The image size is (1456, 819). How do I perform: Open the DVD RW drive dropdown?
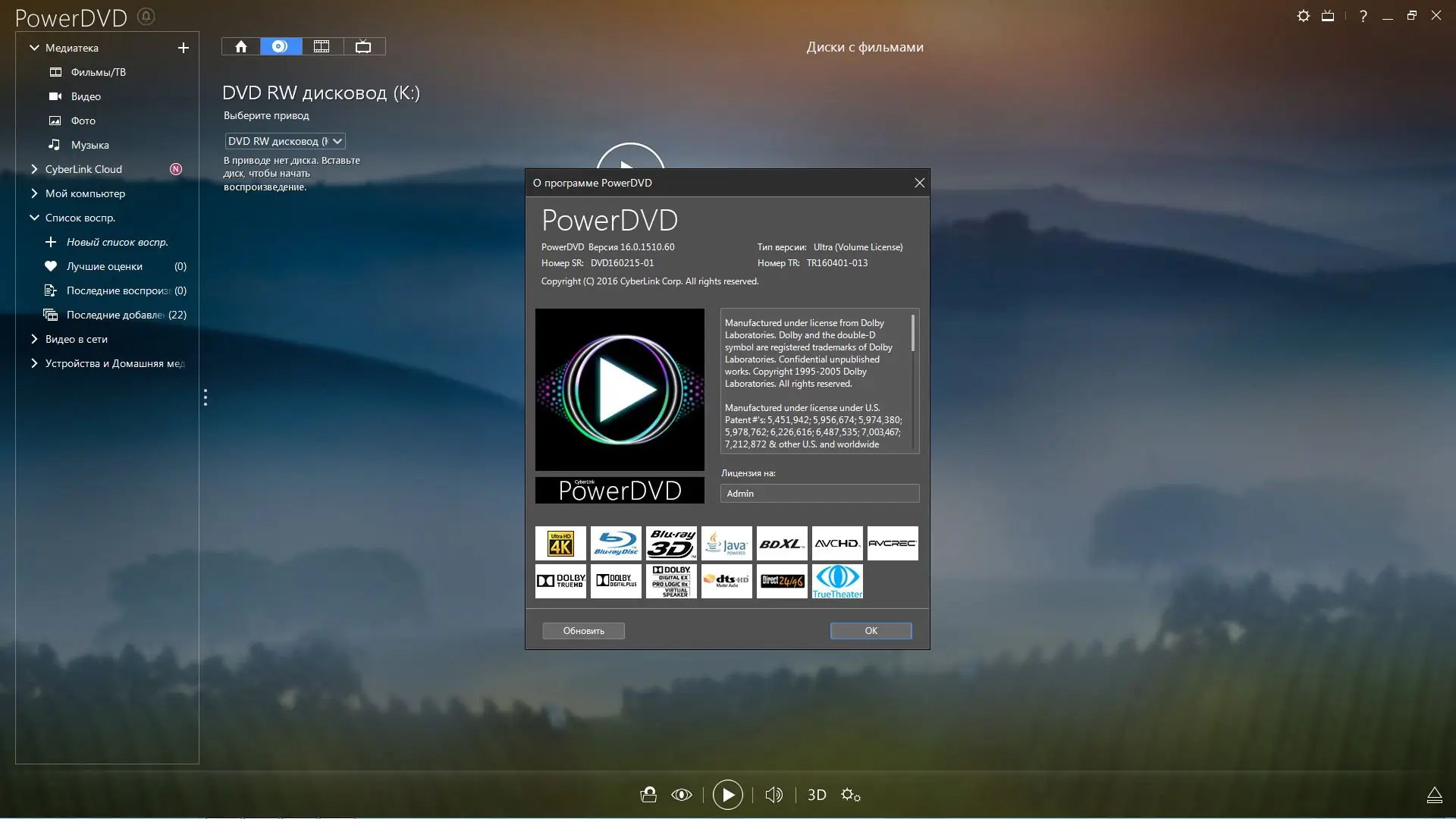tap(285, 141)
